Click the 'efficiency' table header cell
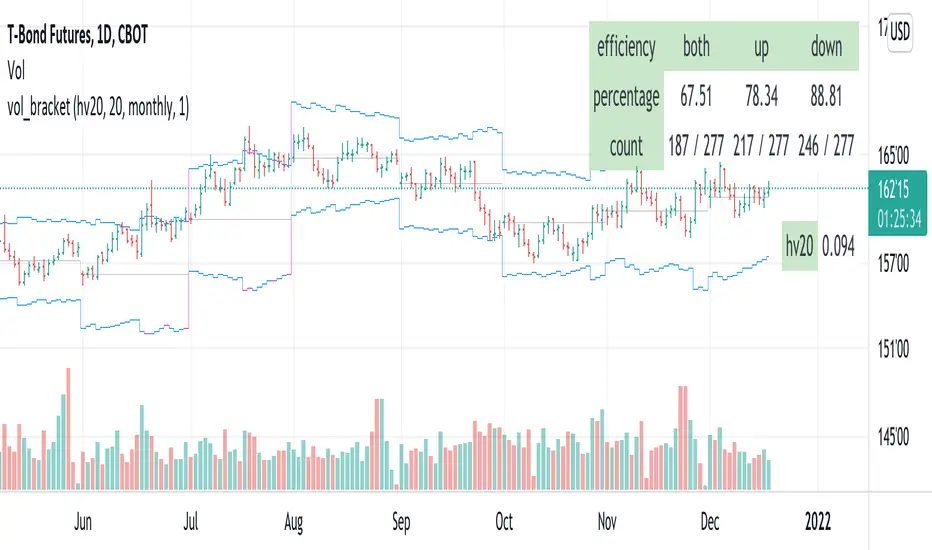 tap(626, 46)
